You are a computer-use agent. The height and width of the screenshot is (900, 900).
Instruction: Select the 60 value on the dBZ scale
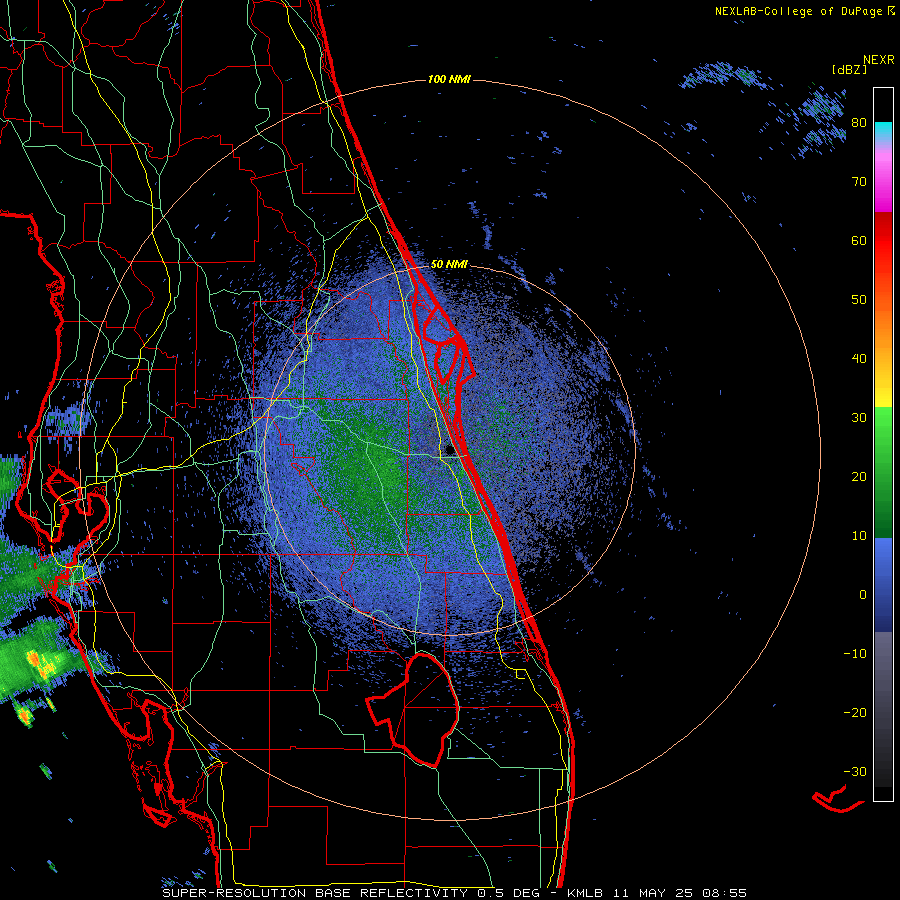coord(859,240)
